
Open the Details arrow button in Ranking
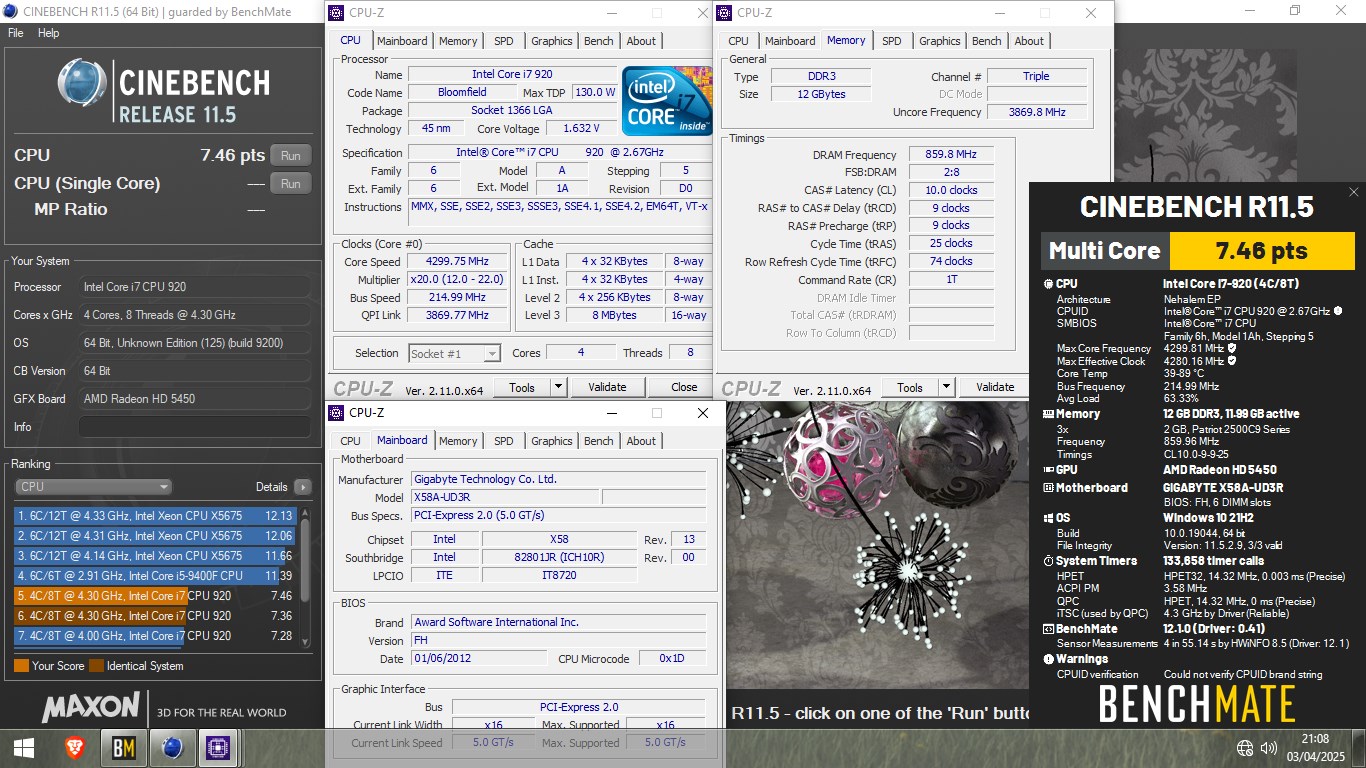(x=302, y=487)
